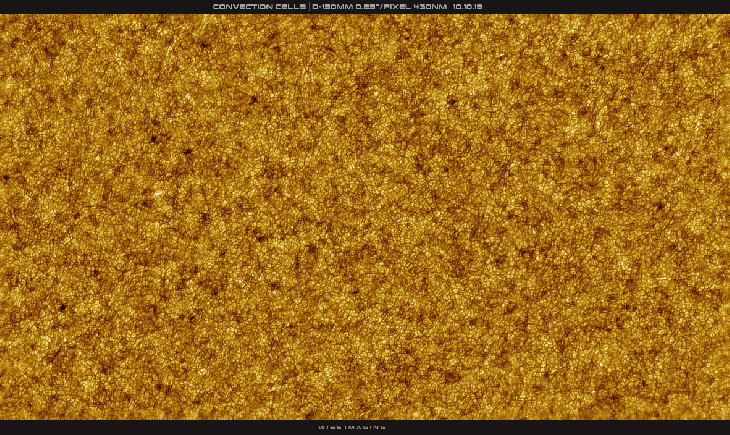The height and width of the screenshot is (435, 730).
Task: Click the date 10.10.15 in the header
Action: [467, 7]
